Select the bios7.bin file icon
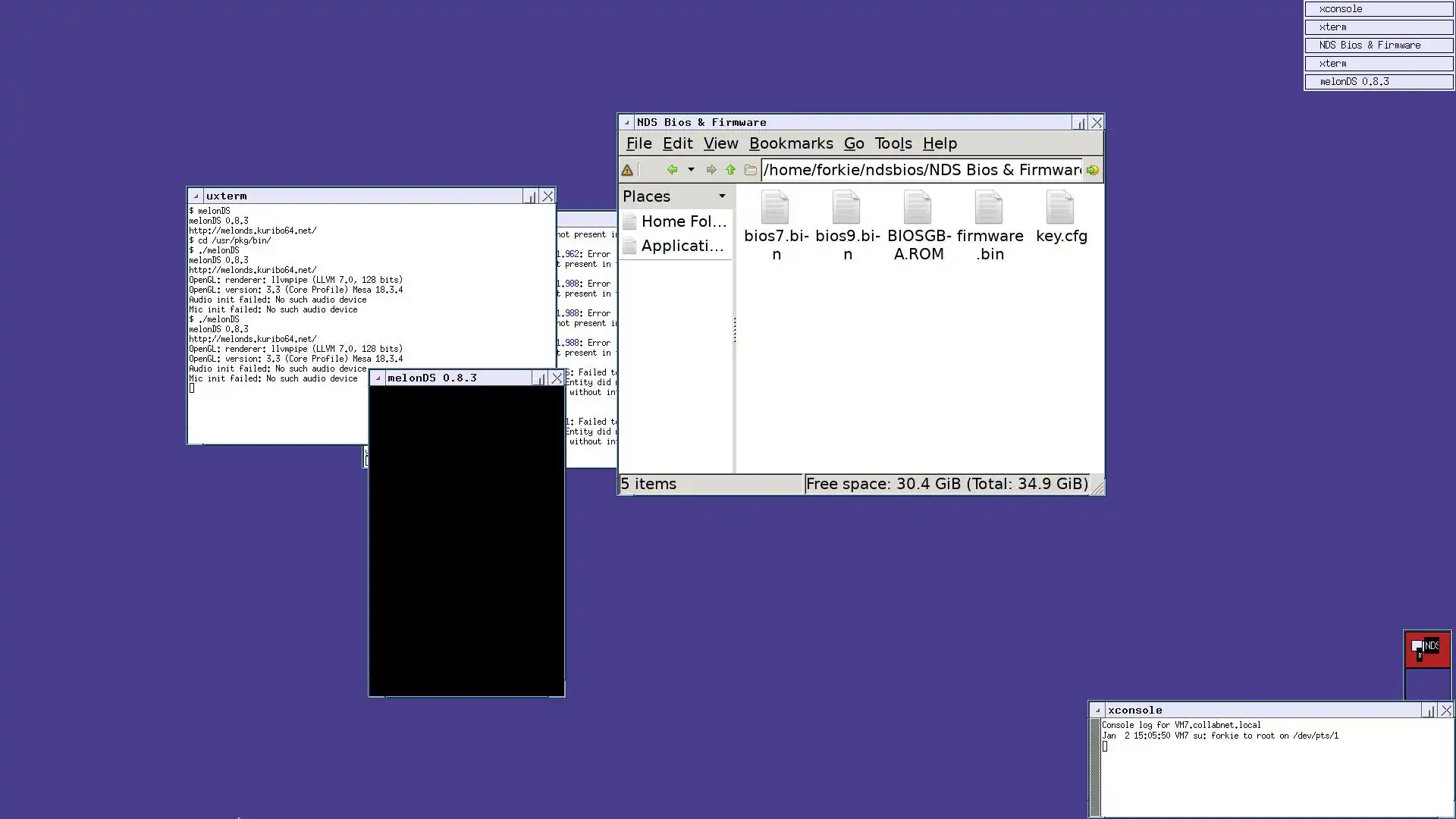The width and height of the screenshot is (1456, 819). [x=775, y=209]
